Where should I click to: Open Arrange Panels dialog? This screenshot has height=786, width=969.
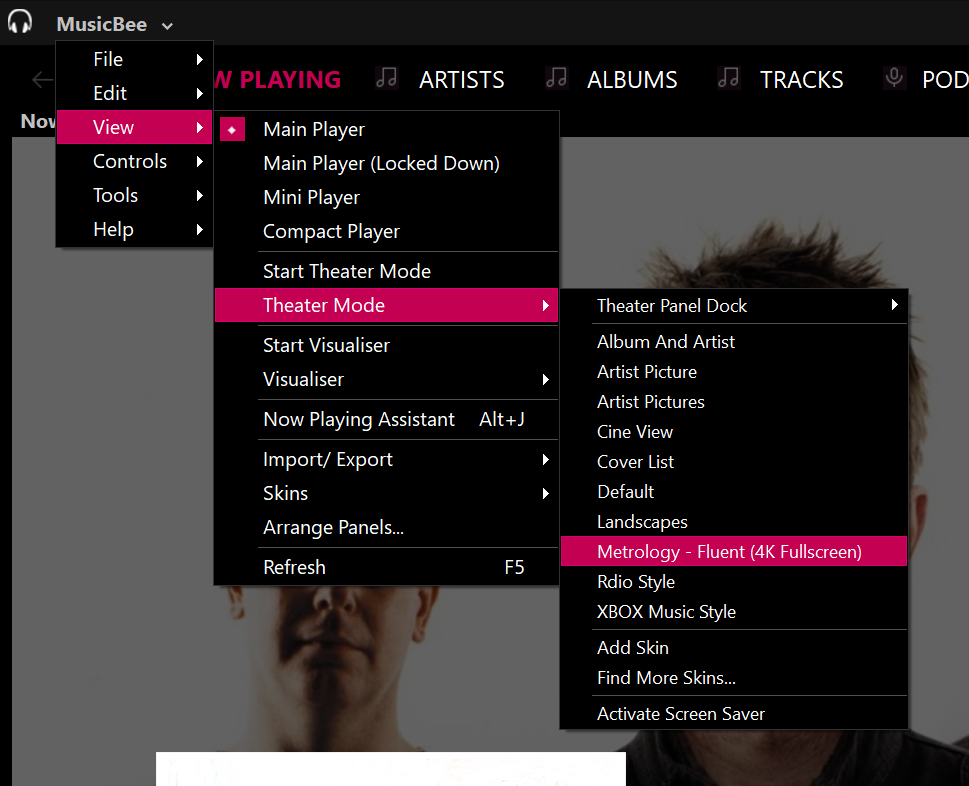[386, 528]
